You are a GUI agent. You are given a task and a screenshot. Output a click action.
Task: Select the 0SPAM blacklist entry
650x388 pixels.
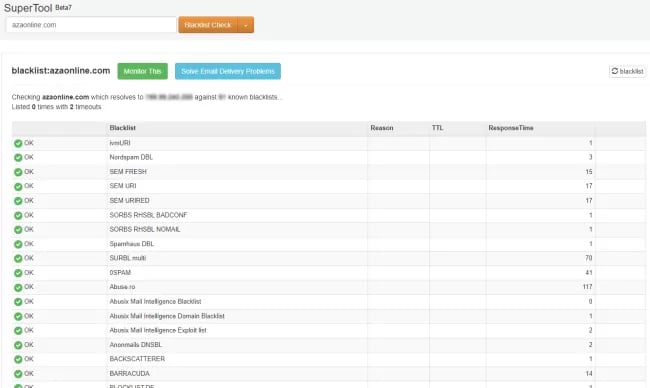[120, 273]
